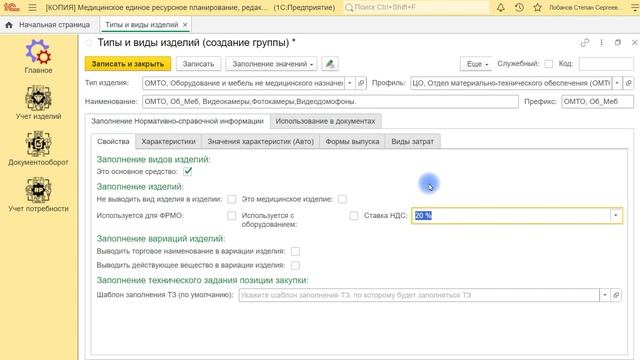Open the Учет изделий section icon

tap(38, 98)
